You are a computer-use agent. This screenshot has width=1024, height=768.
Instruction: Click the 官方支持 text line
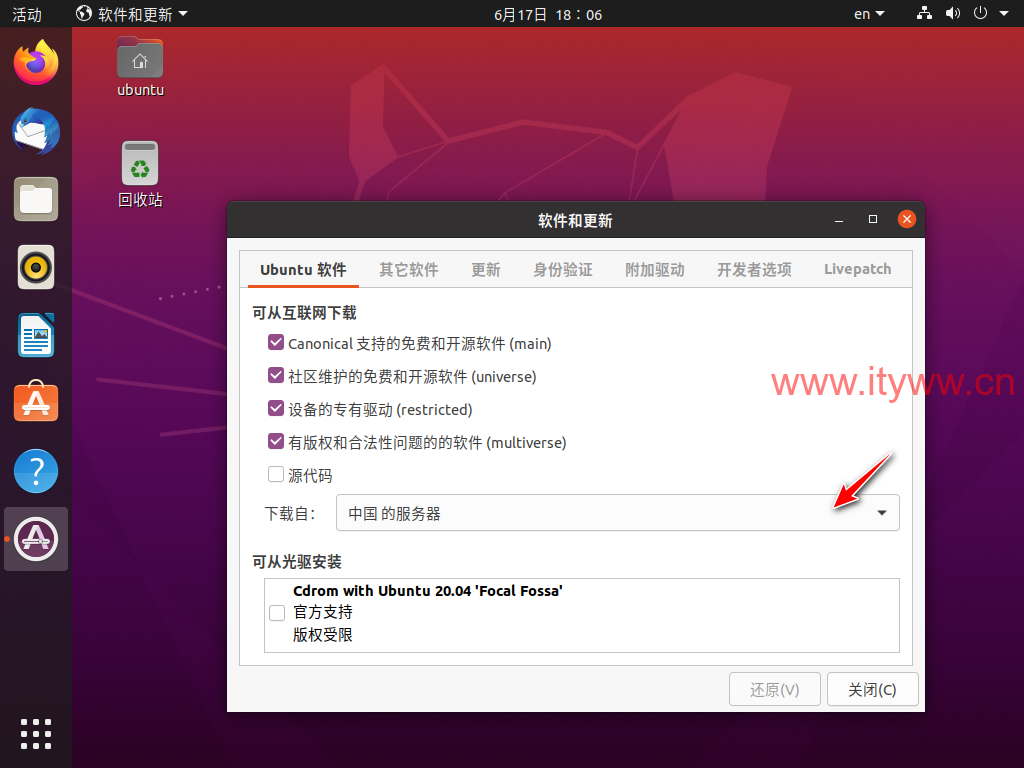323,612
